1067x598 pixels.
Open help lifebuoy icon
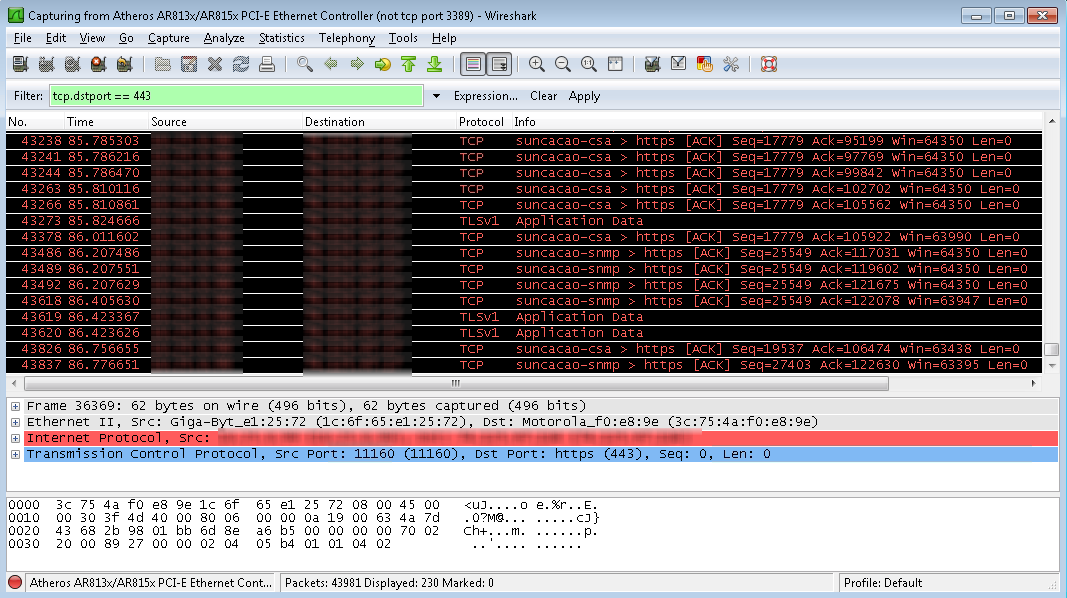point(769,64)
